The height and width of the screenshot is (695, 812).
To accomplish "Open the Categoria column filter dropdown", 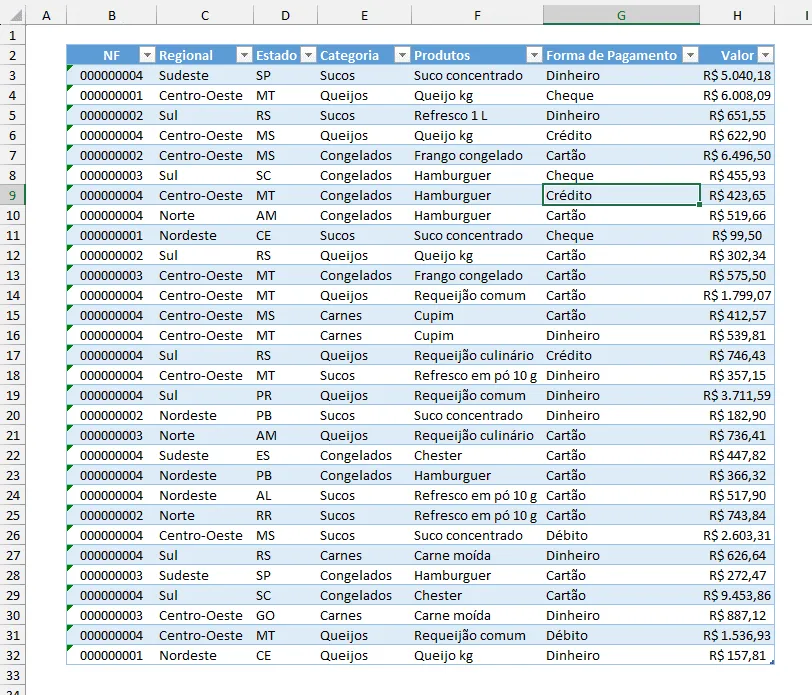I will (402, 55).
